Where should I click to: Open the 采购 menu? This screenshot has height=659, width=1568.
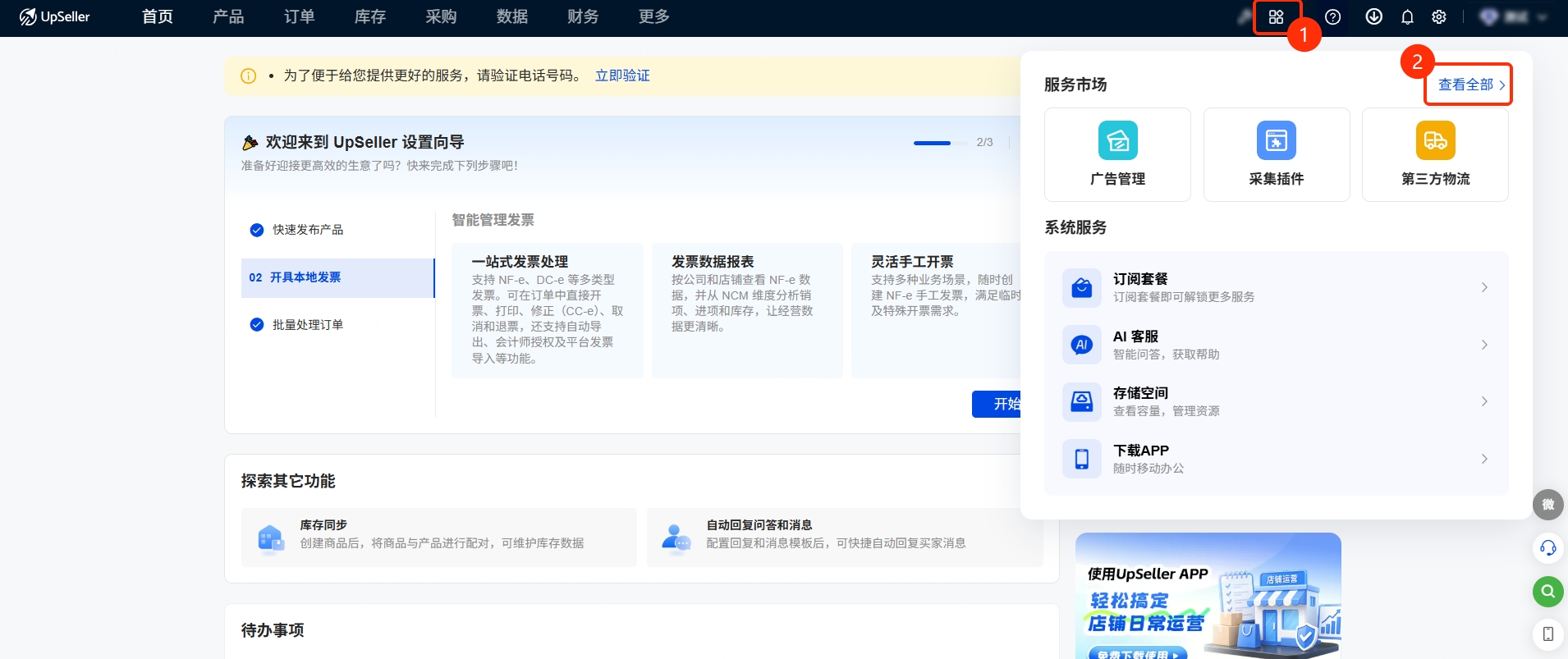[442, 17]
